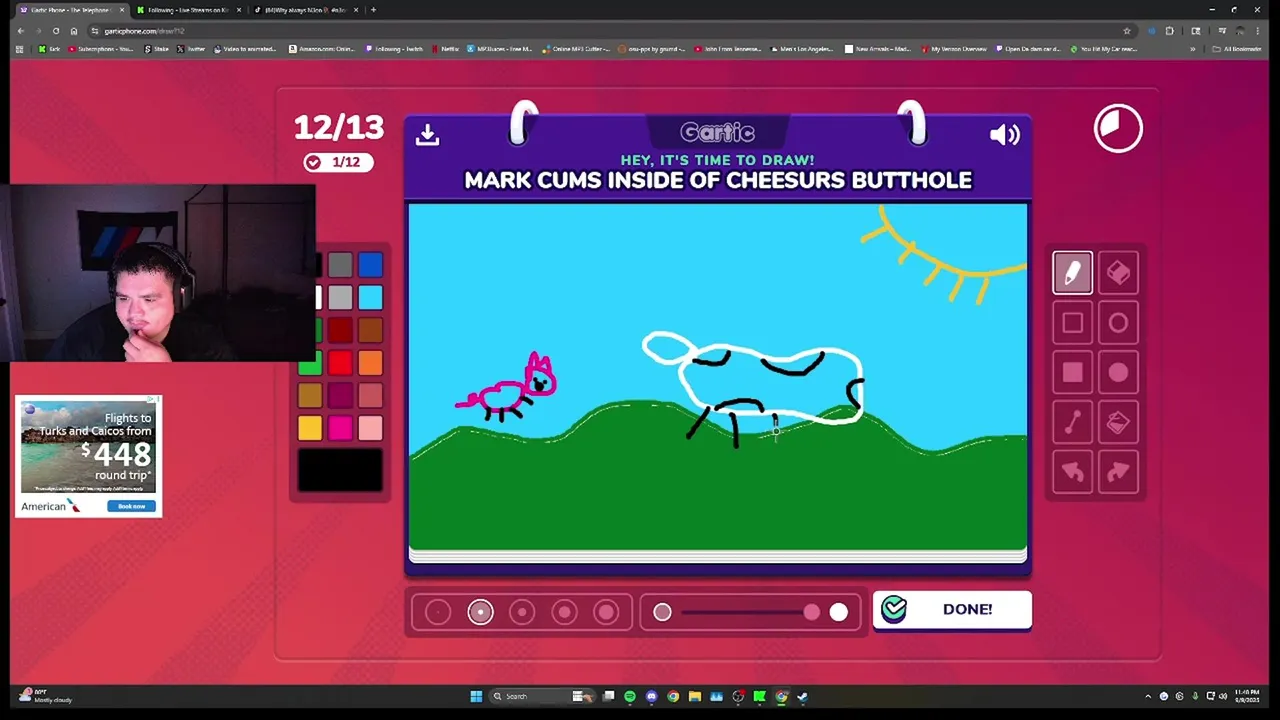This screenshot has height=720, width=1280.
Task: Click the Gartic logo at the top
Action: tap(717, 132)
